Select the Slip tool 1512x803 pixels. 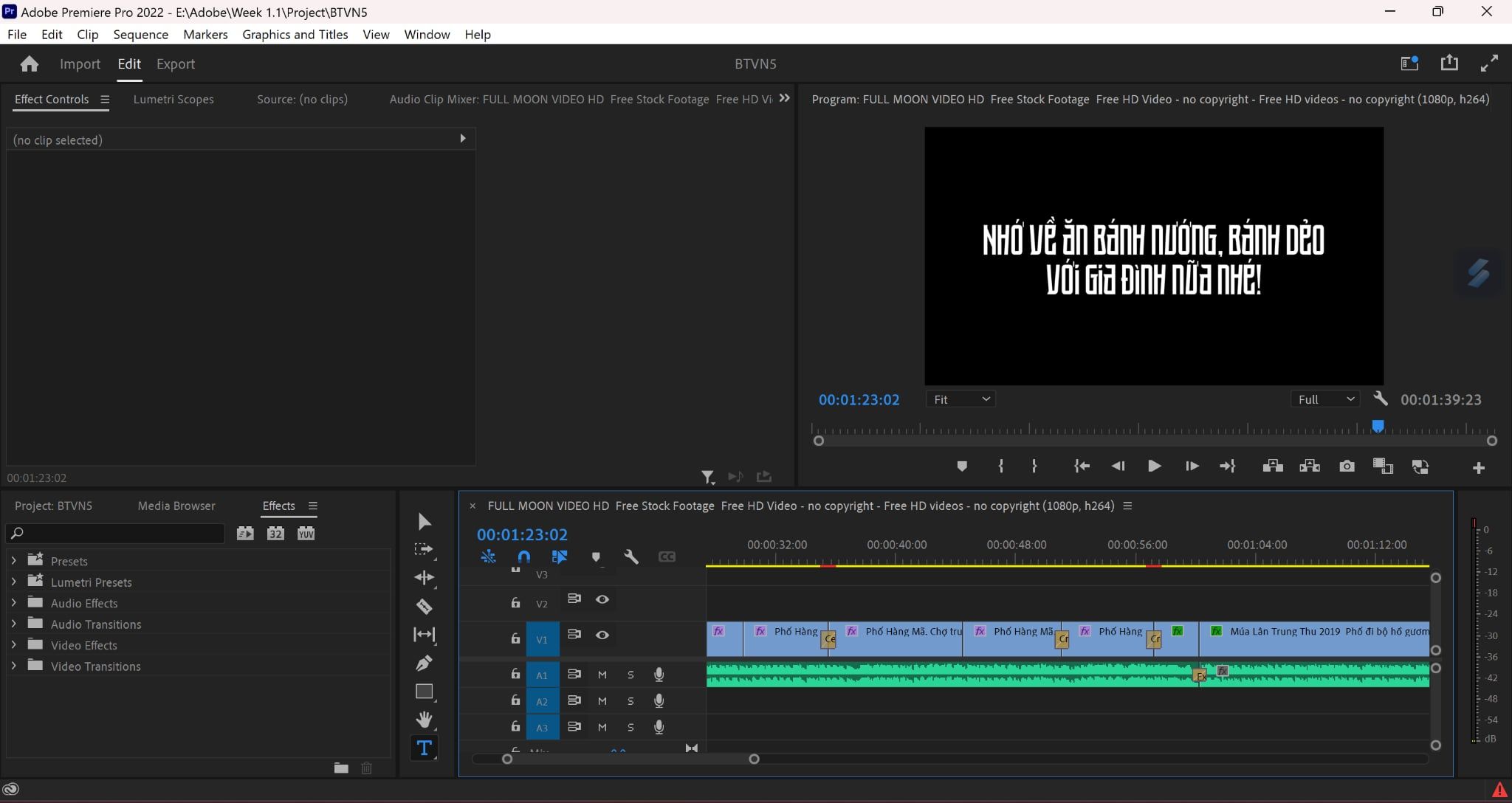(424, 634)
